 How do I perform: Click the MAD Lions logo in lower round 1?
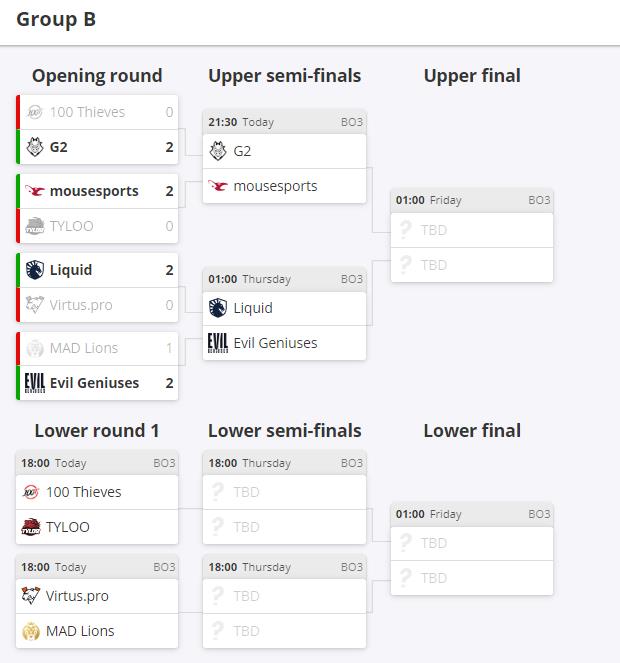click(x=30, y=631)
